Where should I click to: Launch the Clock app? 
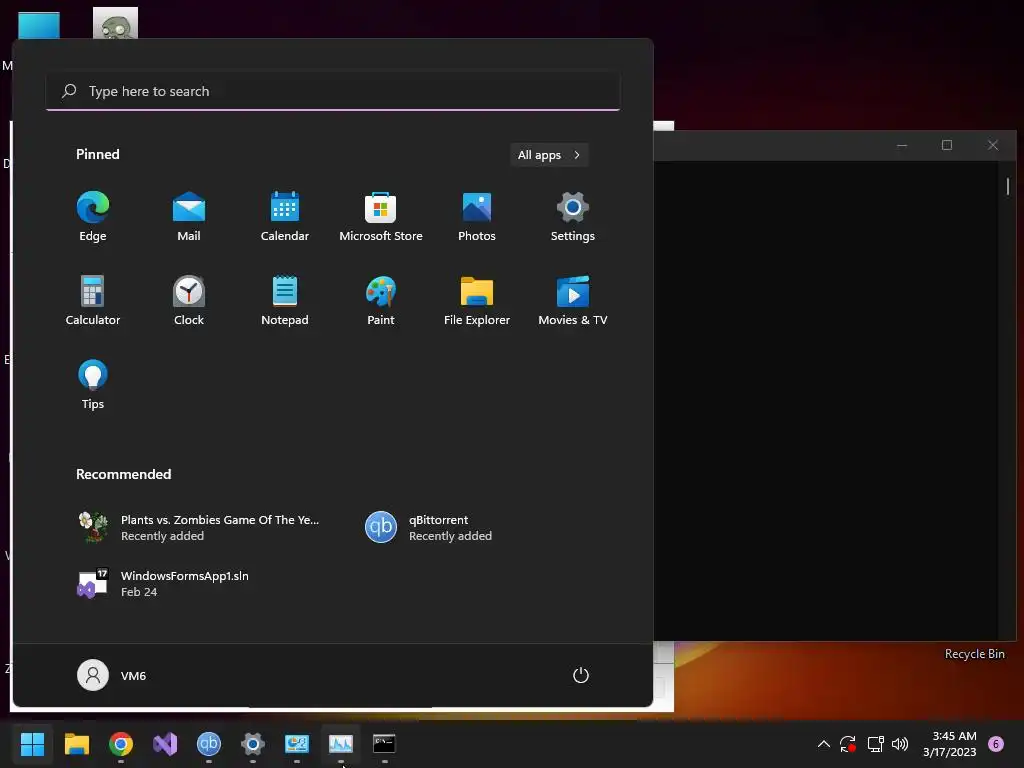click(x=189, y=300)
